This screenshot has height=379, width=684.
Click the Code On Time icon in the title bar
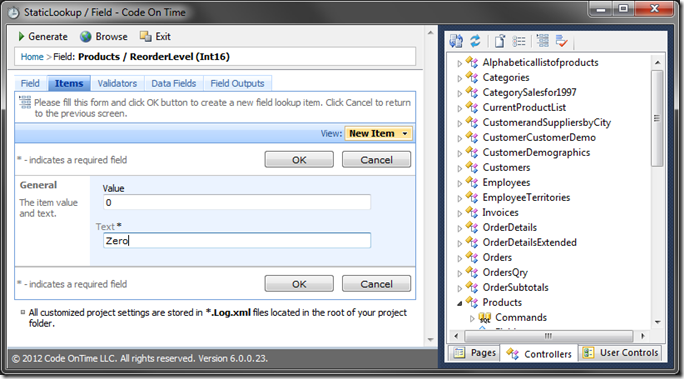pyautogui.click(x=14, y=13)
